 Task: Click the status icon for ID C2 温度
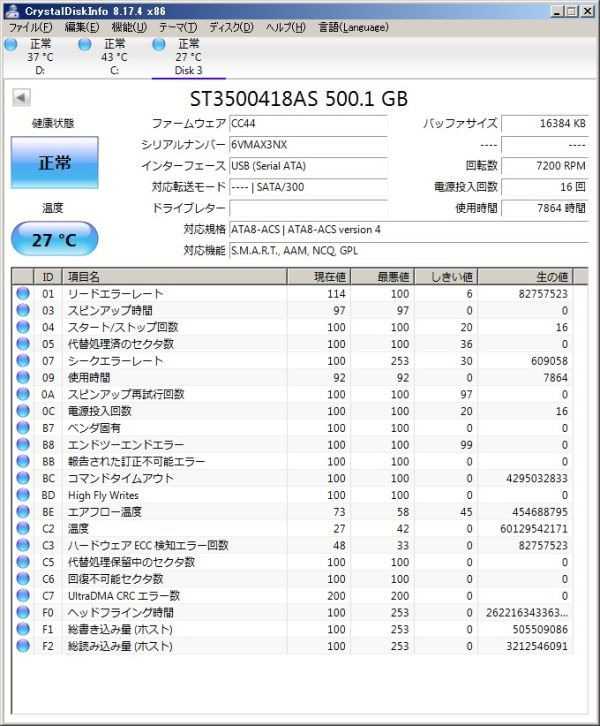(x=23, y=528)
